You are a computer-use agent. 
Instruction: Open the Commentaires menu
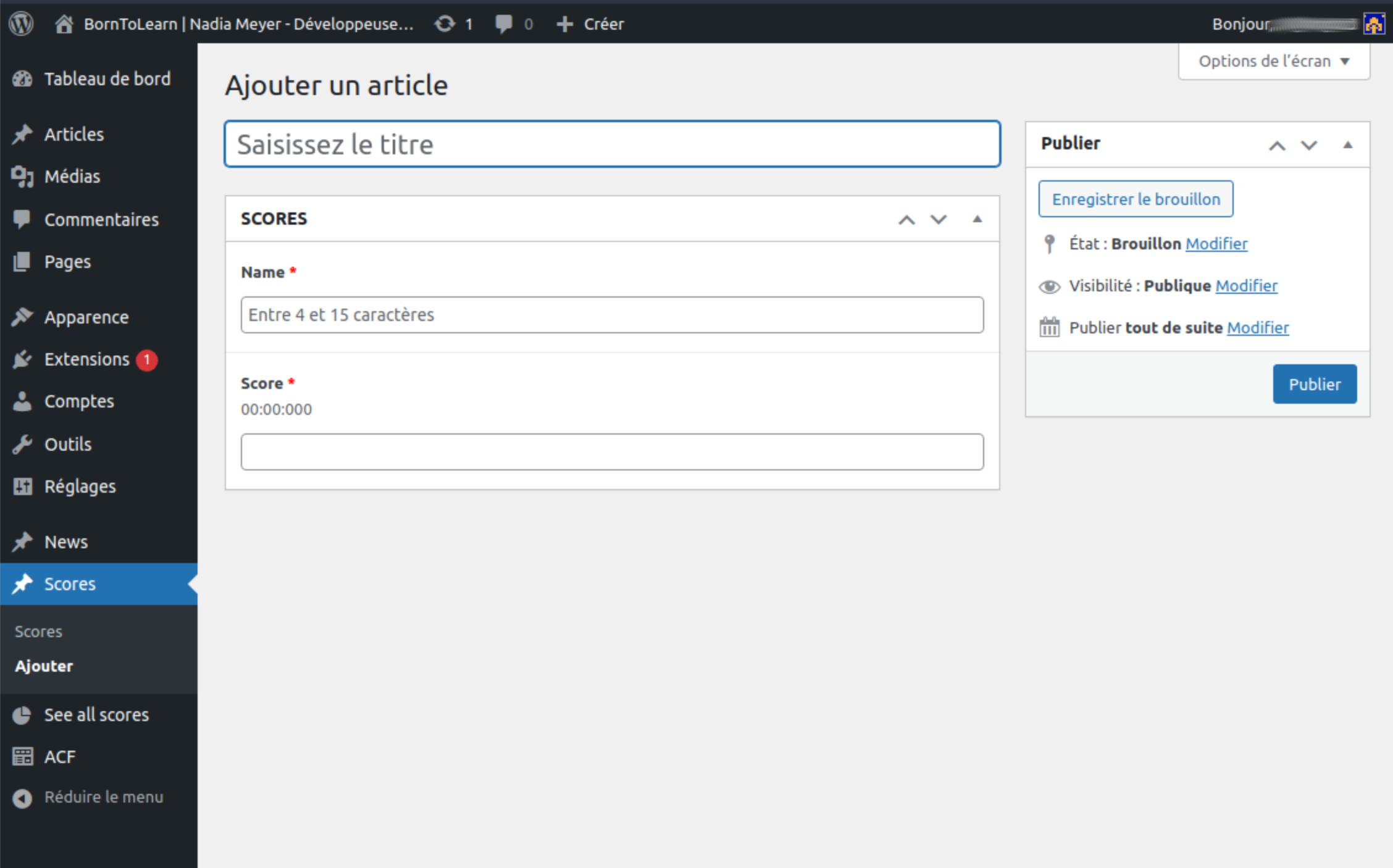point(99,219)
